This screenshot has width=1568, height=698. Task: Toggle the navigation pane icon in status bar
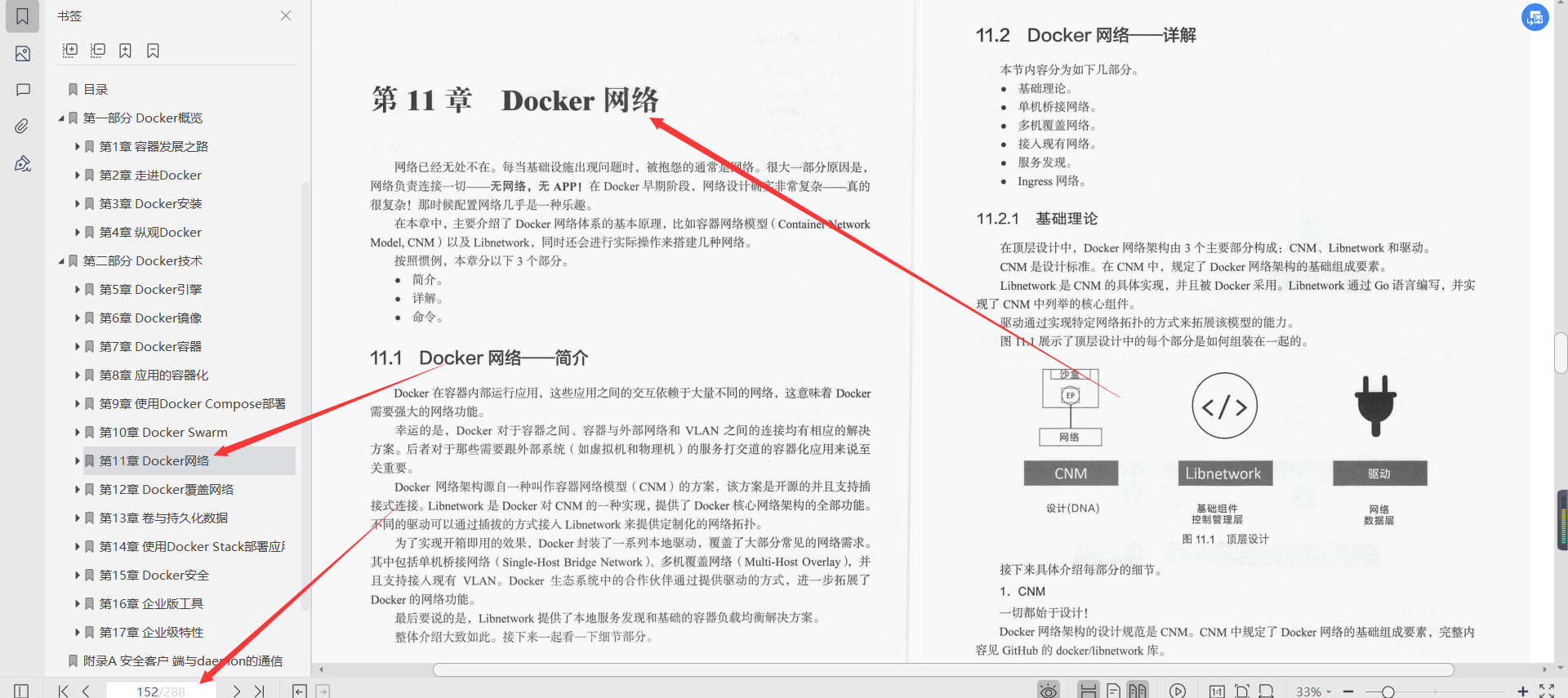point(21,691)
